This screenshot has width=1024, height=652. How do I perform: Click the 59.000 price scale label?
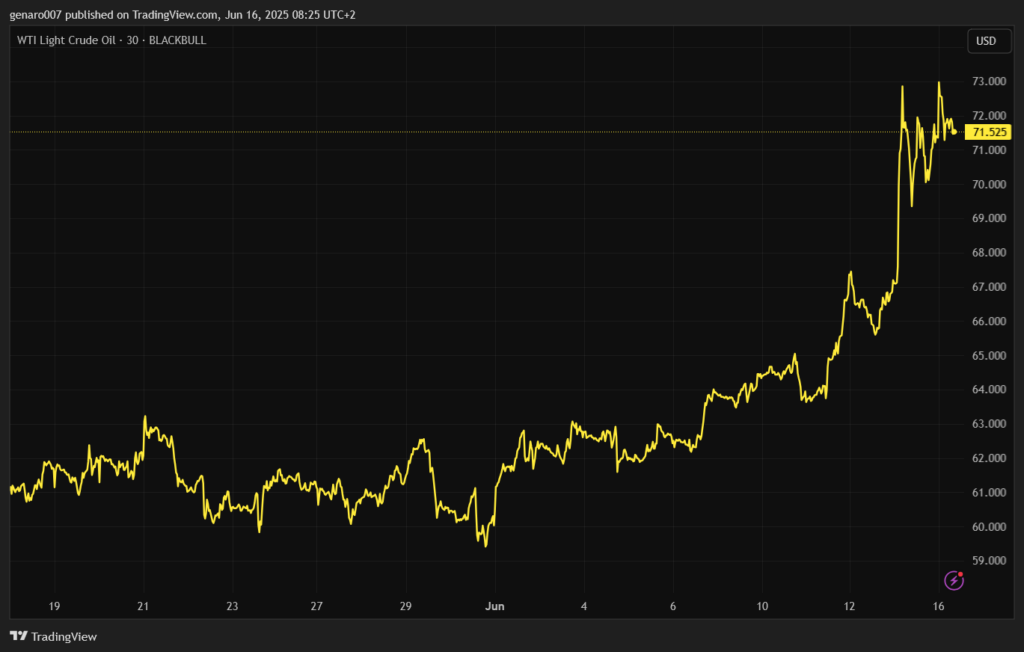988,561
